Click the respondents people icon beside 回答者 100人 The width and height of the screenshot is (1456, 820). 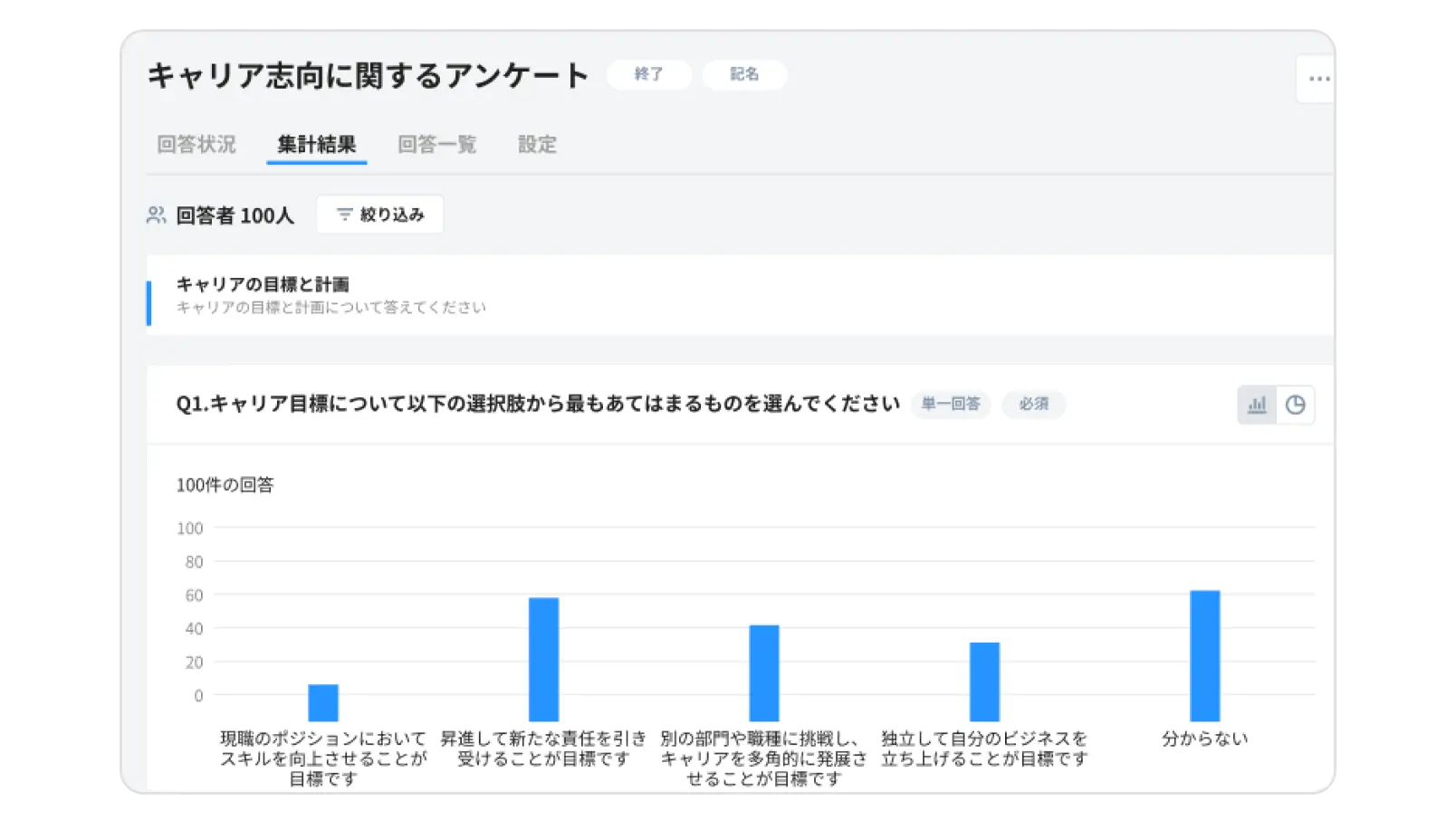pyautogui.click(x=156, y=215)
